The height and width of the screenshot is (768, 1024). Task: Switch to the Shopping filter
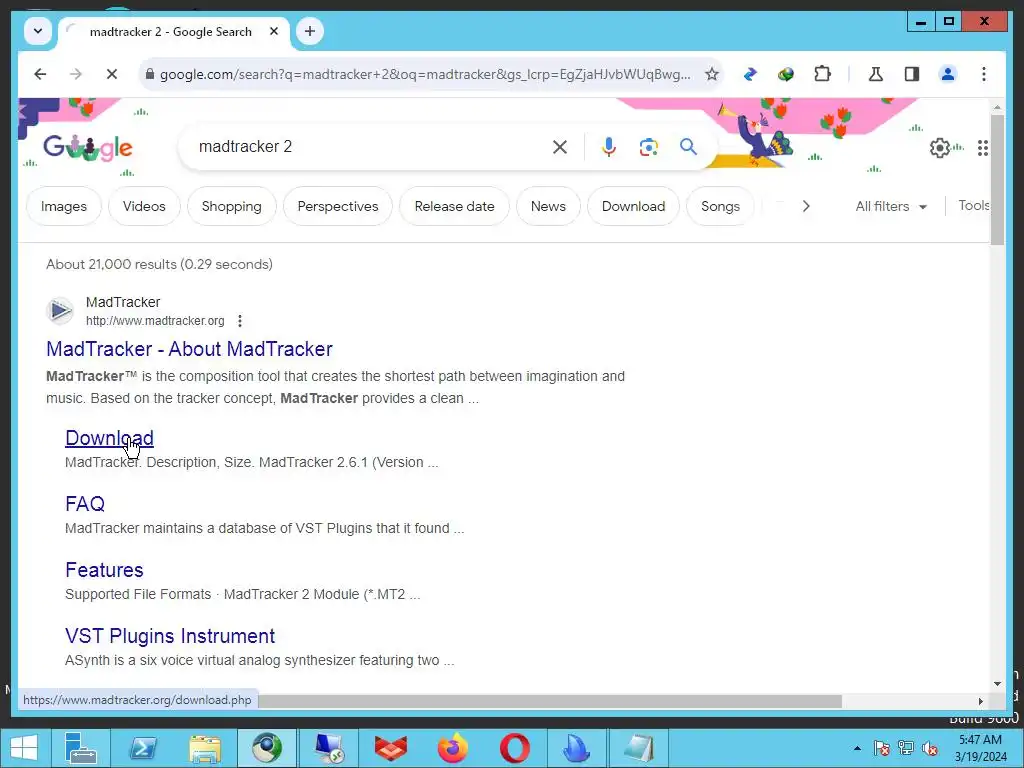click(232, 206)
